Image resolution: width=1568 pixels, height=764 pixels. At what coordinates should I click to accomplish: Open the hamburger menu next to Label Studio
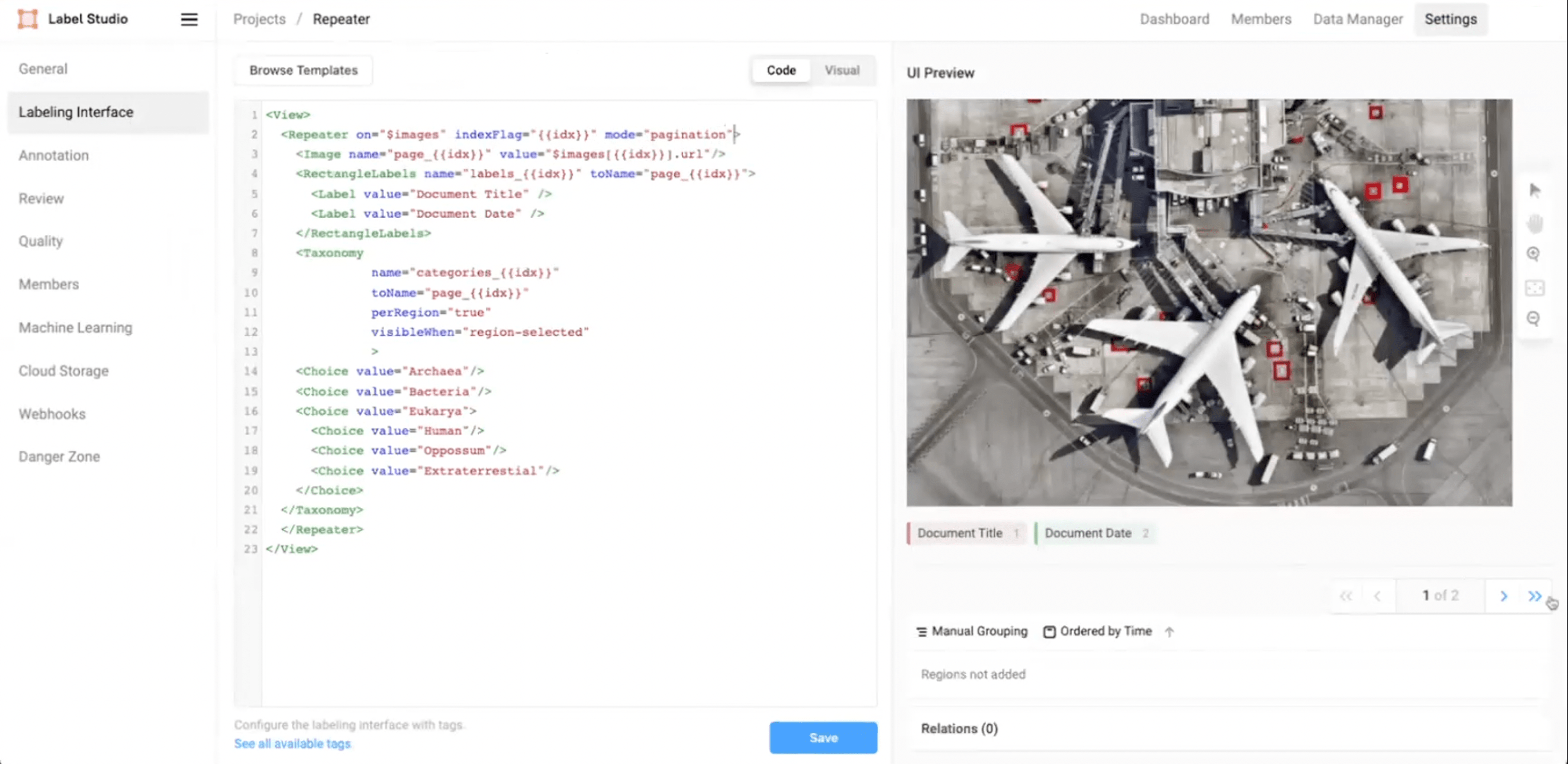pyautogui.click(x=189, y=20)
